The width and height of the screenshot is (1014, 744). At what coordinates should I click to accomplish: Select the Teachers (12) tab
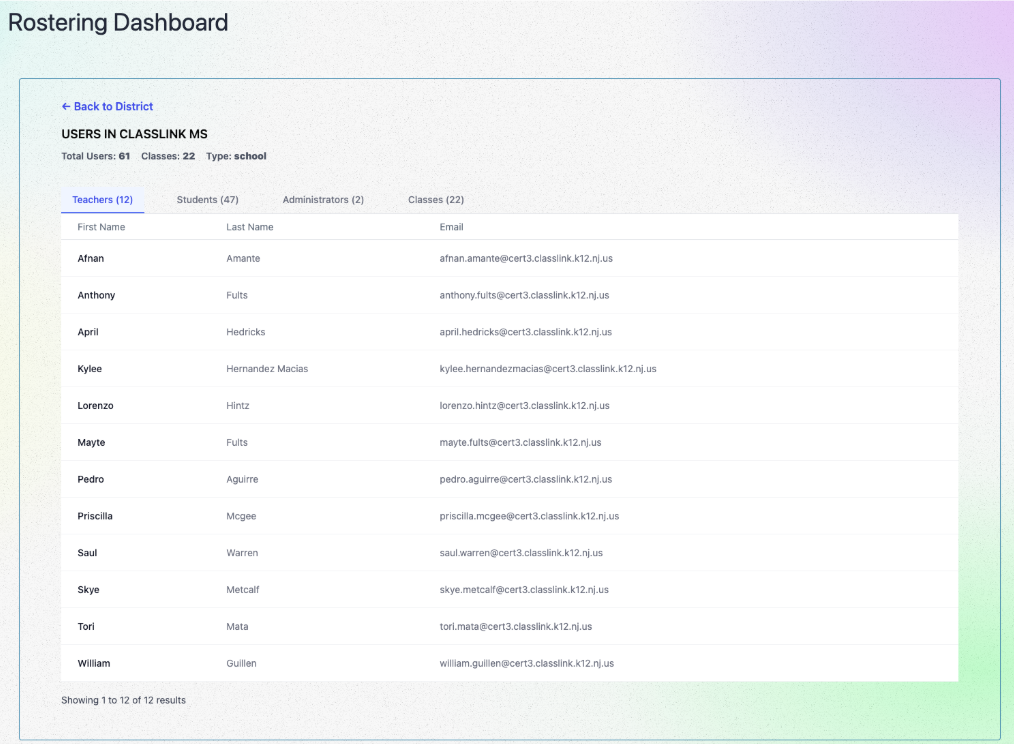coord(102,200)
